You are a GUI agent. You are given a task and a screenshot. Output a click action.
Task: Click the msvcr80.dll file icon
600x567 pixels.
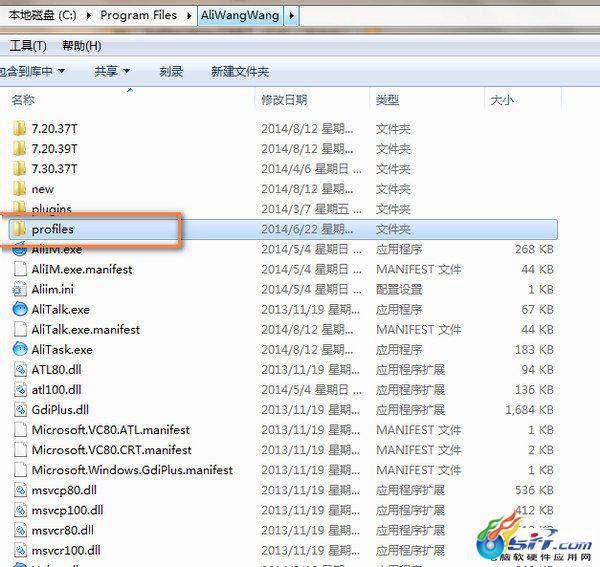pos(20,530)
